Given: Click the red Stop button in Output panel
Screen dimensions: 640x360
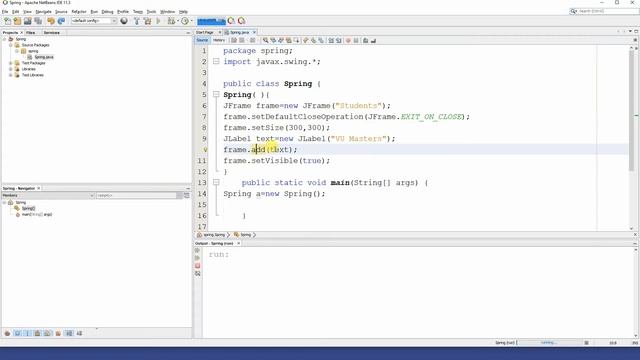Looking at the screenshot, I should click(x=198, y=266).
